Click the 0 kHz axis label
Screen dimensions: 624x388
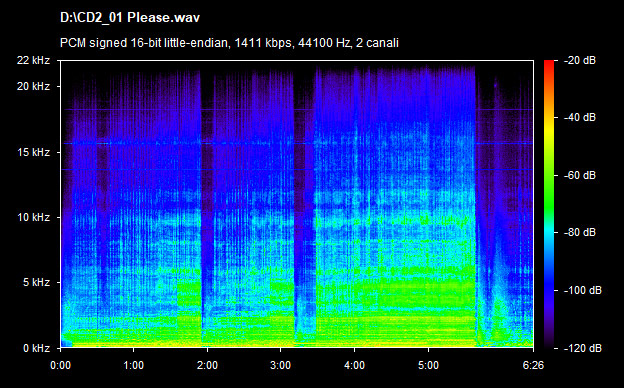(x=36, y=348)
